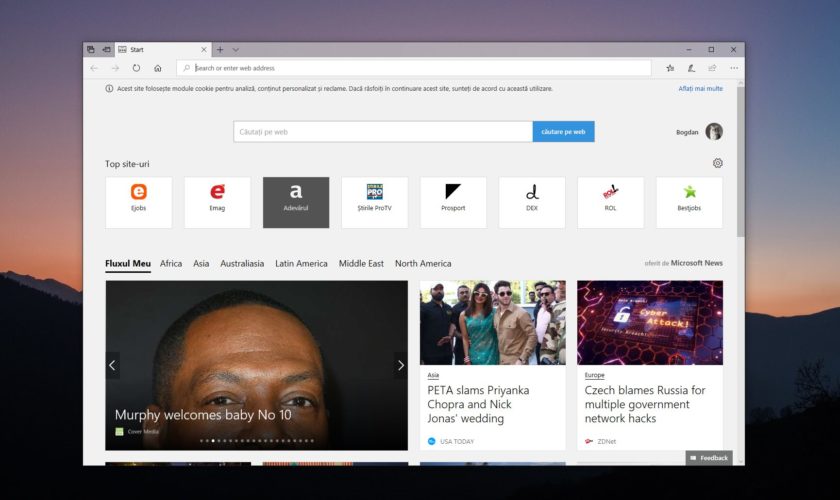
Task: Open a new tab with plus button
Action: click(220, 49)
